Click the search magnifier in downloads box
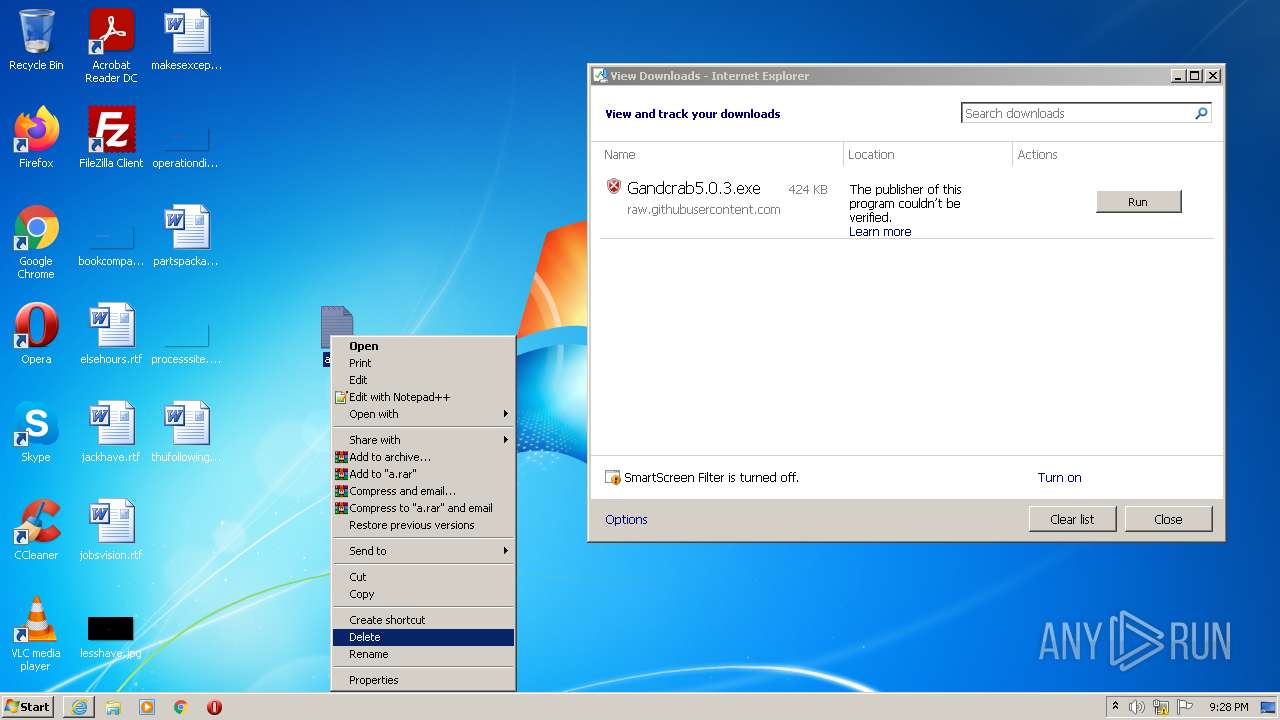This screenshot has width=1280, height=720. point(1201,113)
